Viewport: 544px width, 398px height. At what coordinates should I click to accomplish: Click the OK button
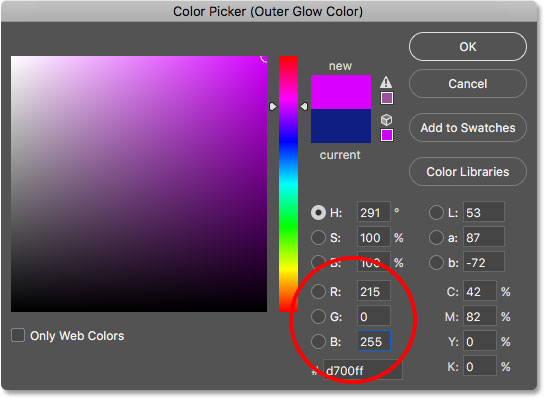point(468,47)
